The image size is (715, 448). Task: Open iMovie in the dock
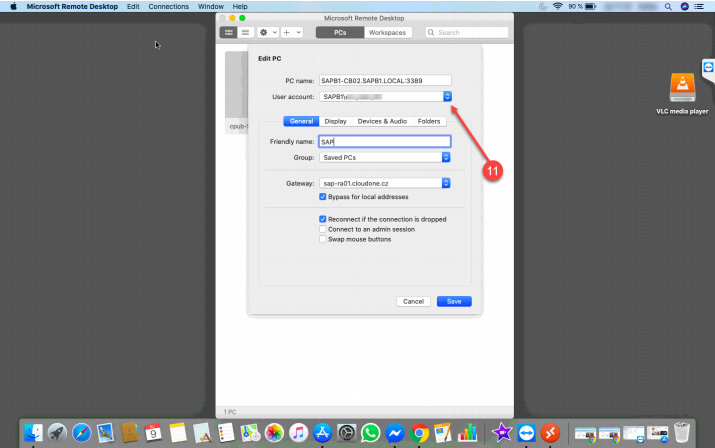click(502, 432)
